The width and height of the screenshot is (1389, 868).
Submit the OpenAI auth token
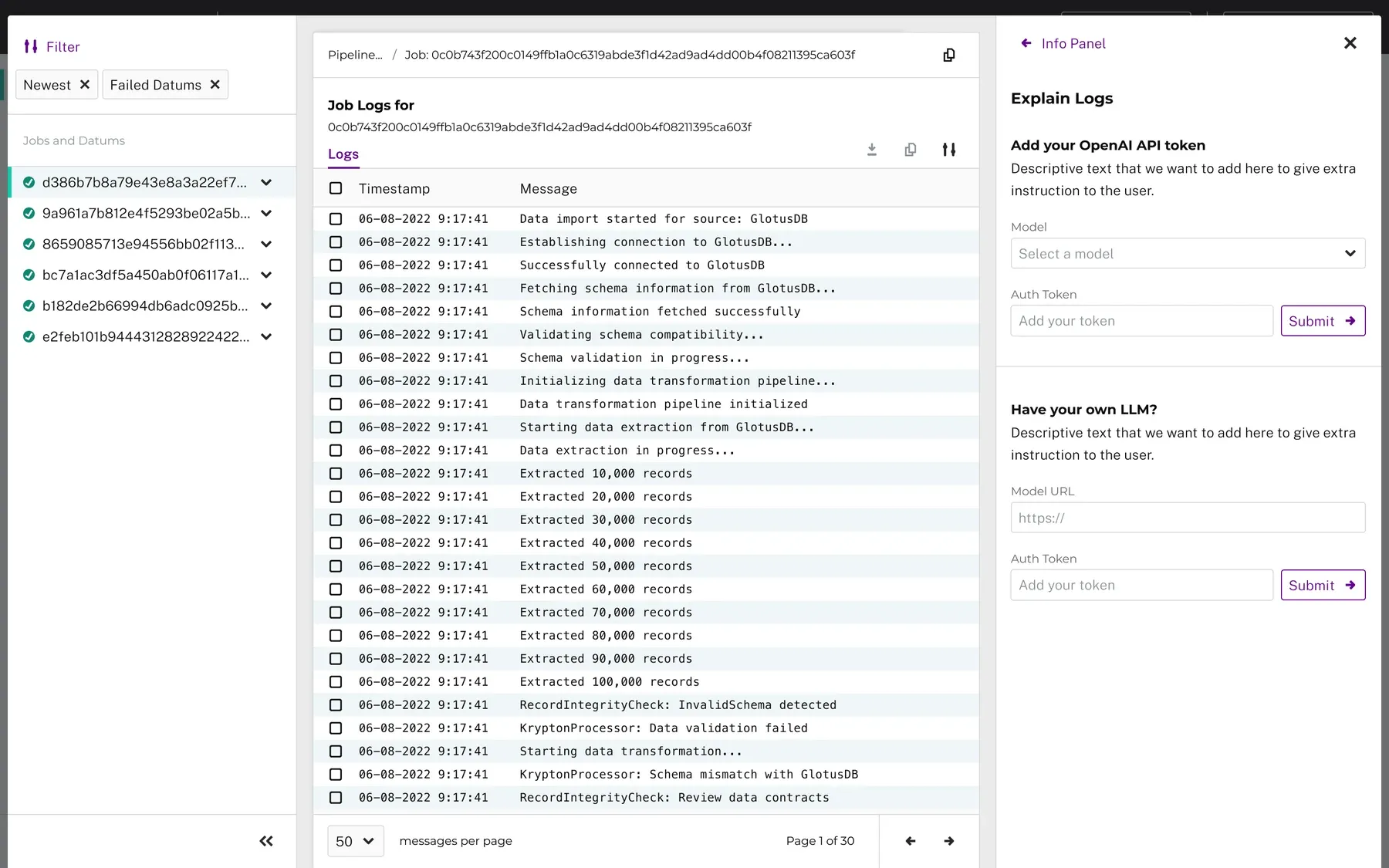click(1323, 321)
